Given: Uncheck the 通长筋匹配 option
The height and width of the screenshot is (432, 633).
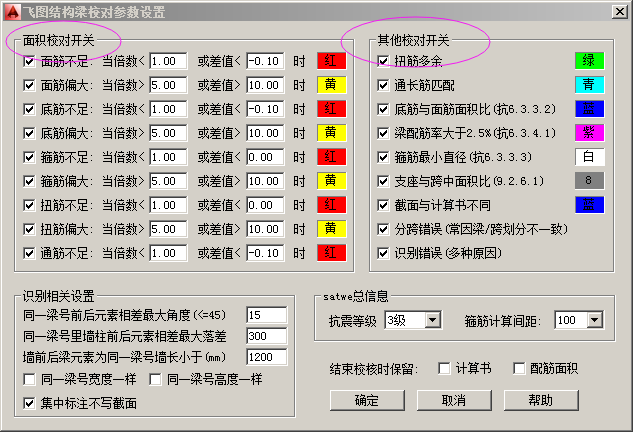Looking at the screenshot, I should point(383,85).
